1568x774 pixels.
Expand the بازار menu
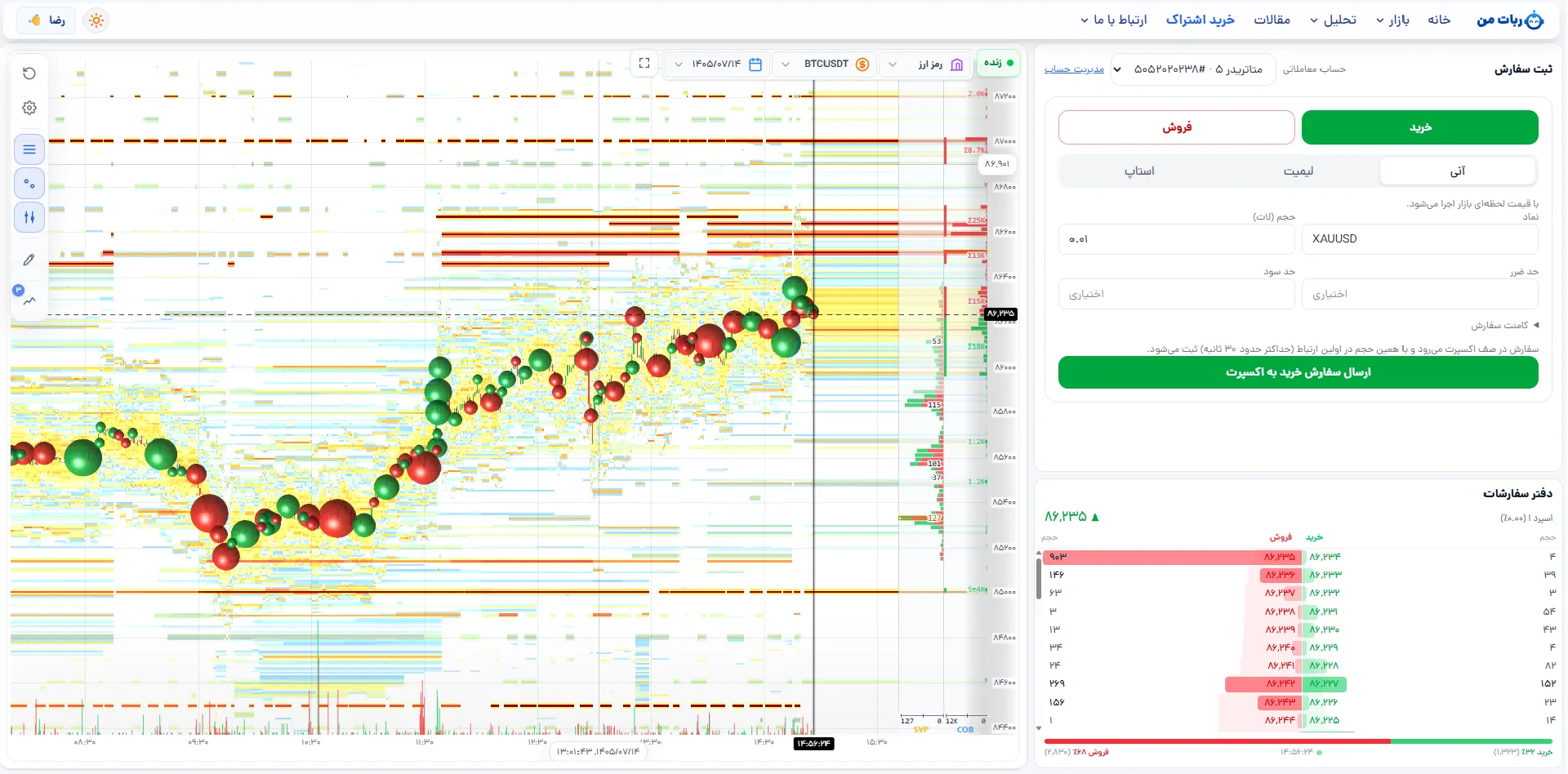click(1392, 20)
